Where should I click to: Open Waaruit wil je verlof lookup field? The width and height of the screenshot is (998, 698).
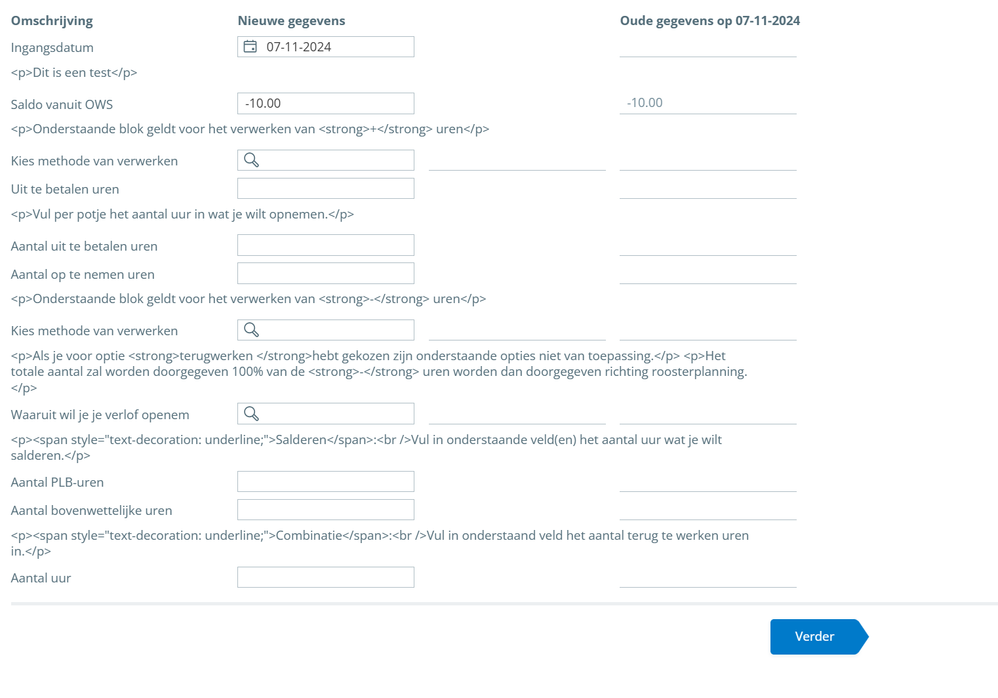pos(326,414)
